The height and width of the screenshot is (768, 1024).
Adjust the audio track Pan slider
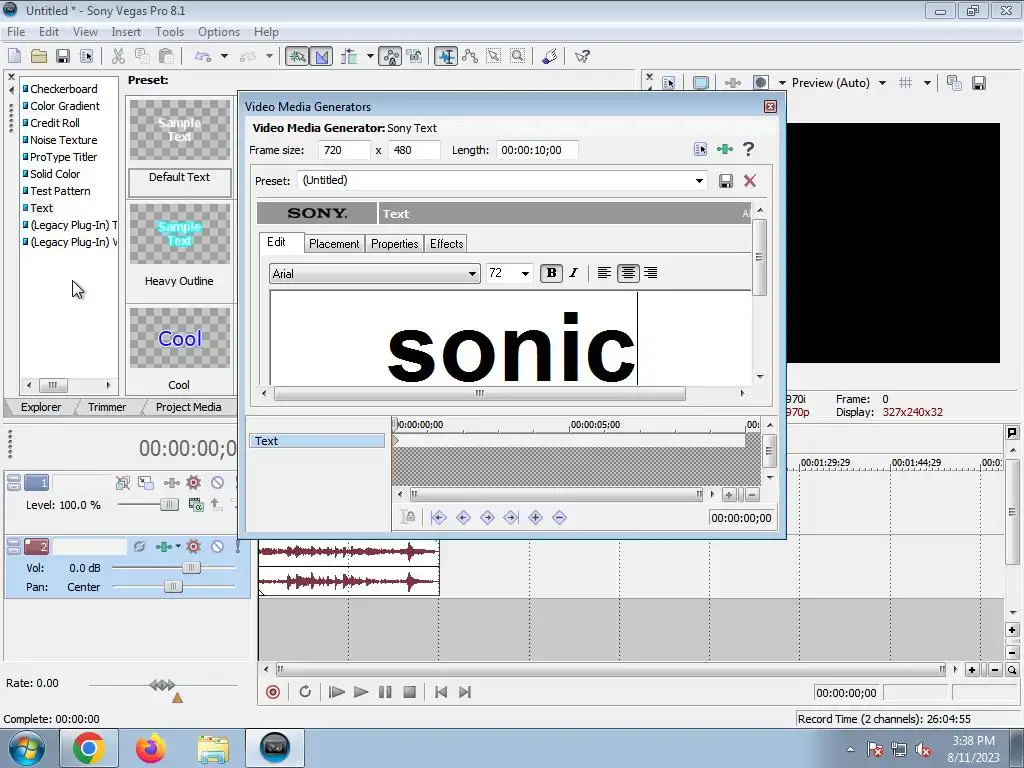pos(172,586)
